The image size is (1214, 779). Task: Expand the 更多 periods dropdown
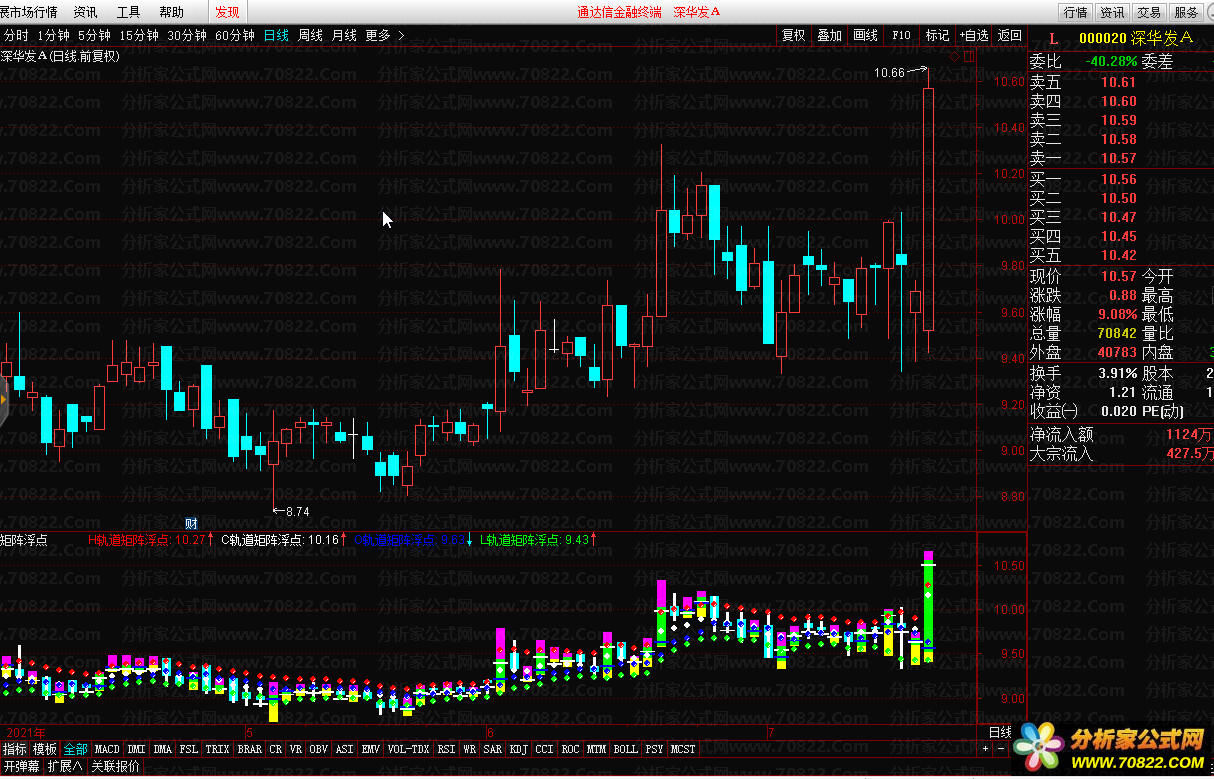385,36
